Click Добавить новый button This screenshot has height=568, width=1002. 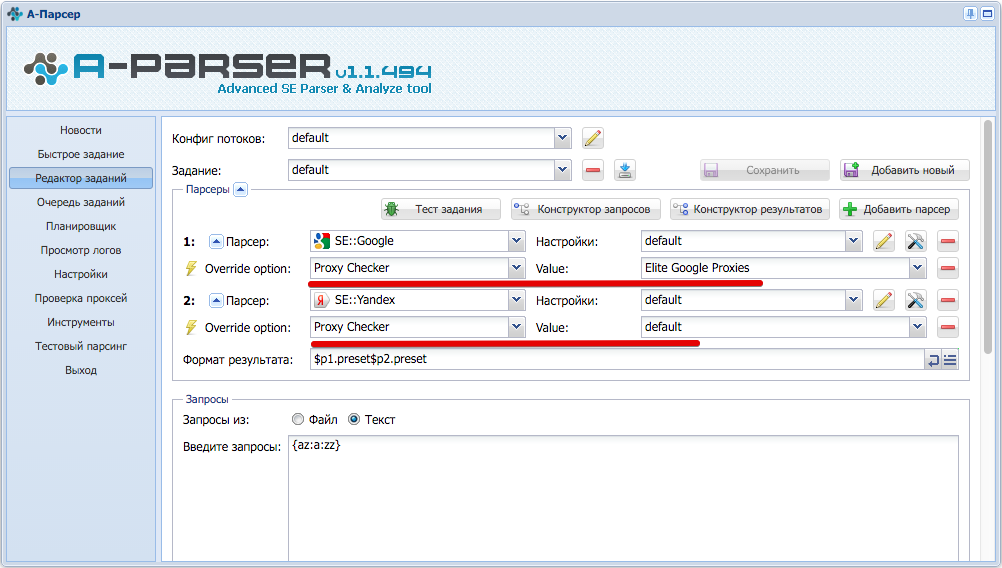[905, 170]
